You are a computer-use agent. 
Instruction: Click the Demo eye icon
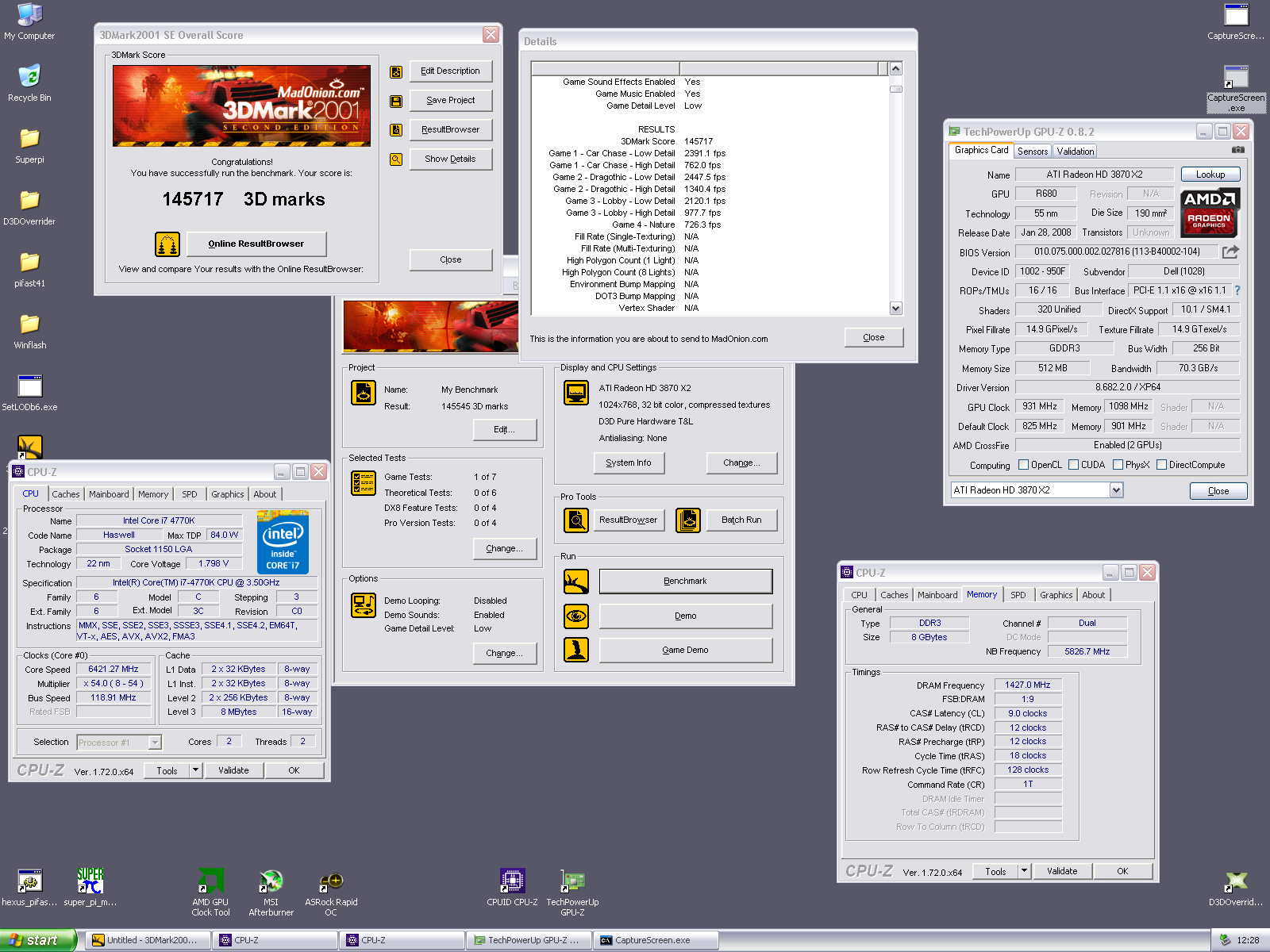pyautogui.click(x=576, y=616)
